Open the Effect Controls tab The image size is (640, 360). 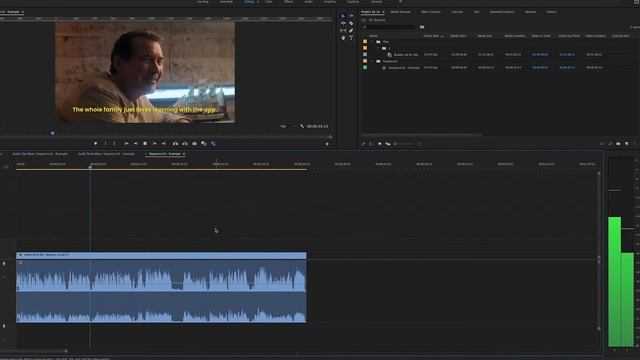431,12
